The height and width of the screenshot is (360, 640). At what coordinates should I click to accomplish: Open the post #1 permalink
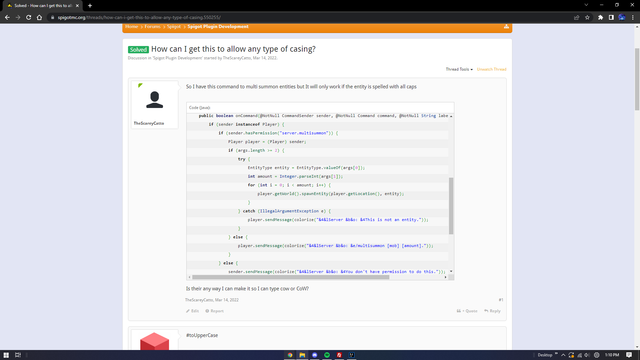pos(501,300)
